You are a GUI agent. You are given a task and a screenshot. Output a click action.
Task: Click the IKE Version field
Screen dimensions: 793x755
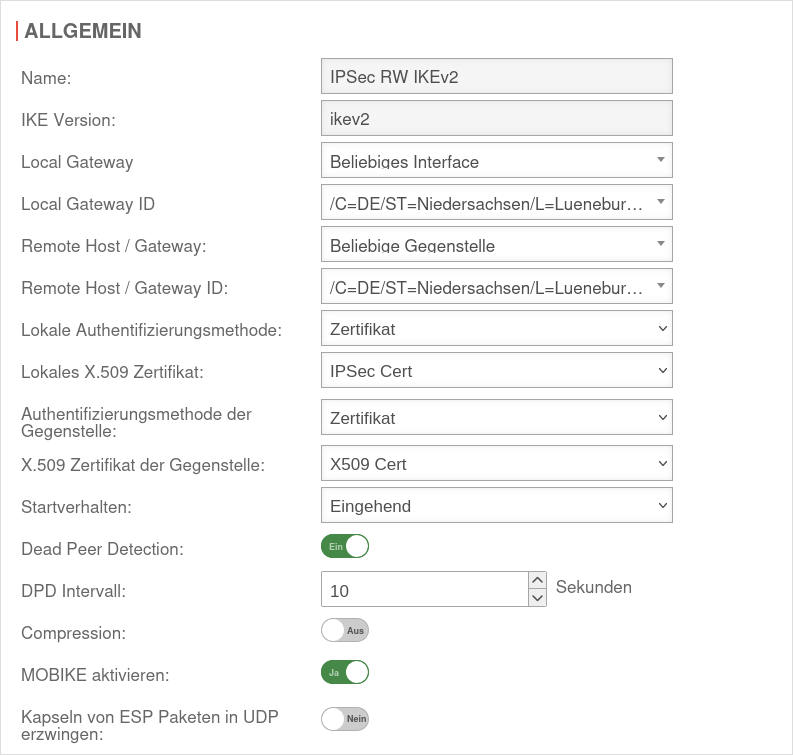click(496, 119)
